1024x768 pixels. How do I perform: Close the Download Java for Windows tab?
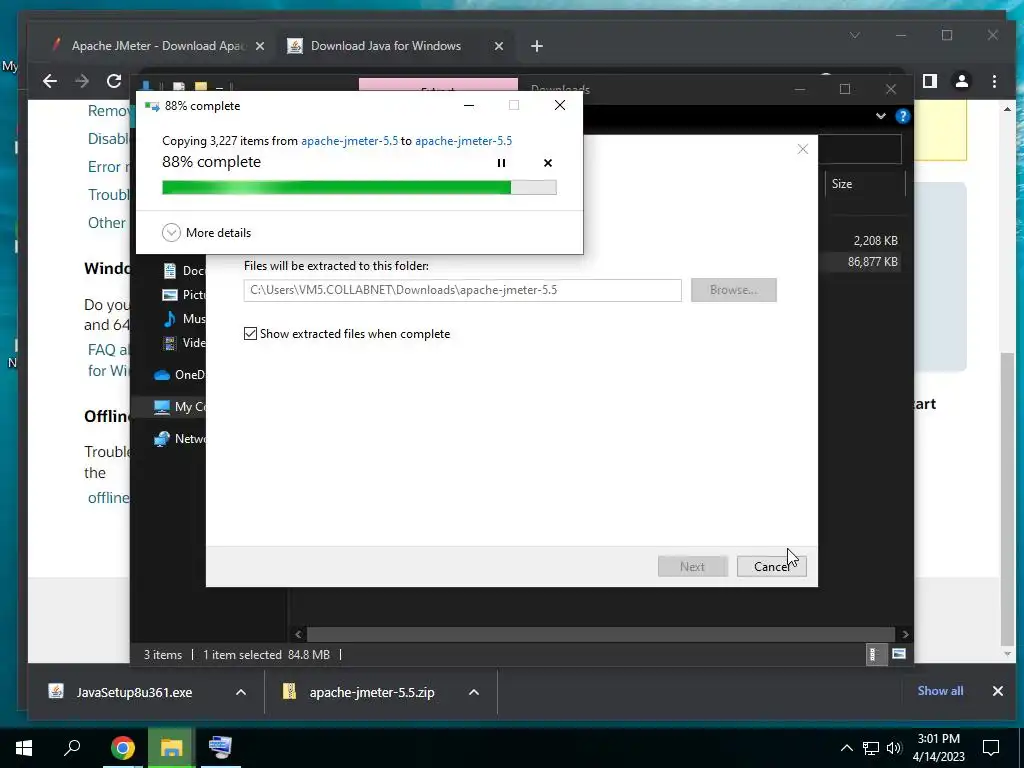pos(499,46)
